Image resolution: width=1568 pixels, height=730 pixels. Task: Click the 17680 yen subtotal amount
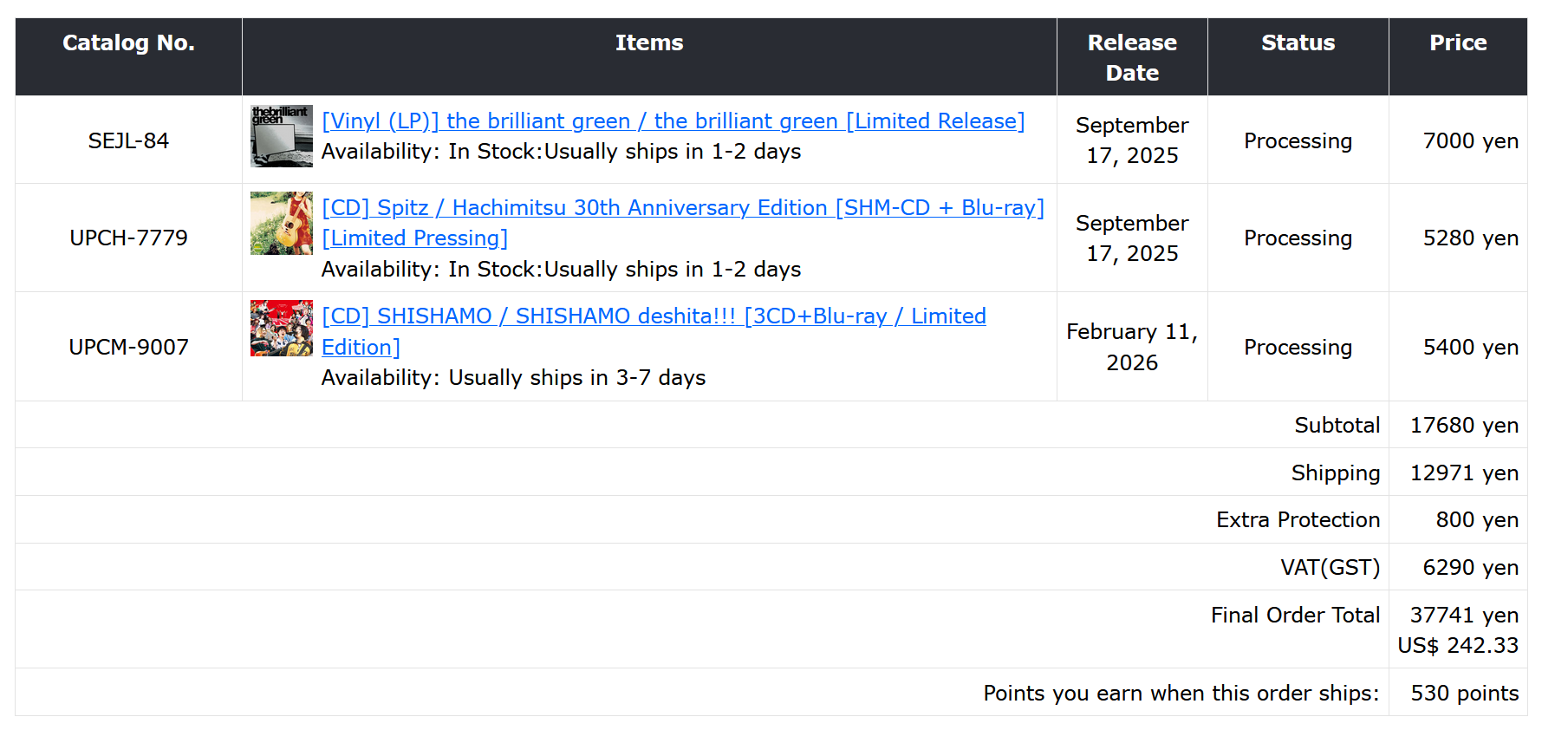(1464, 426)
